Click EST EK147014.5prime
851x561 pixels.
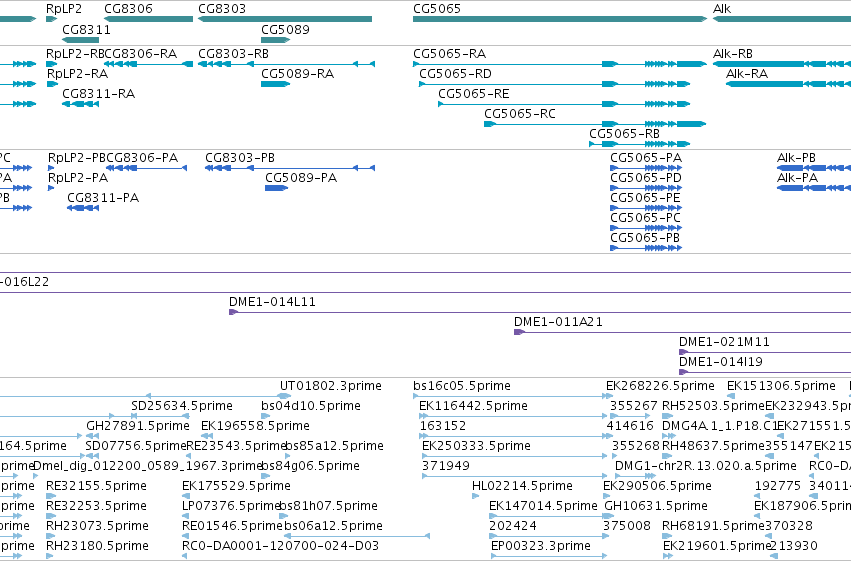[x=543, y=506]
